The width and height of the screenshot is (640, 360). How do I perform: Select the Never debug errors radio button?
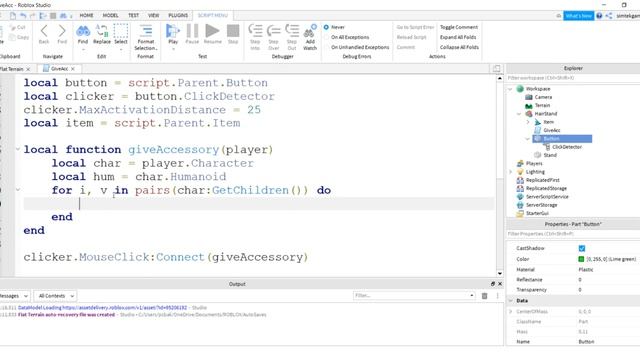[326, 27]
